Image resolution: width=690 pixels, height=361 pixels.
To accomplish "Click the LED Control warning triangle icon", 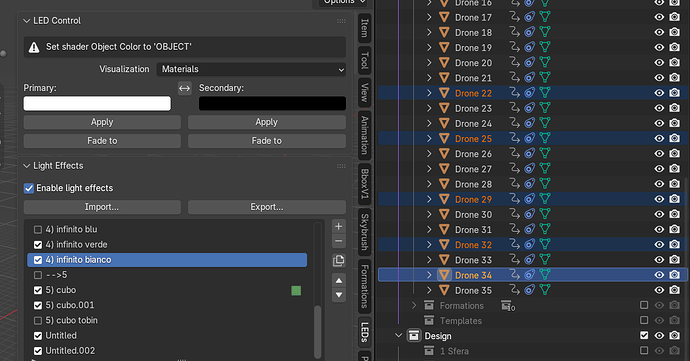I will tap(34, 47).
